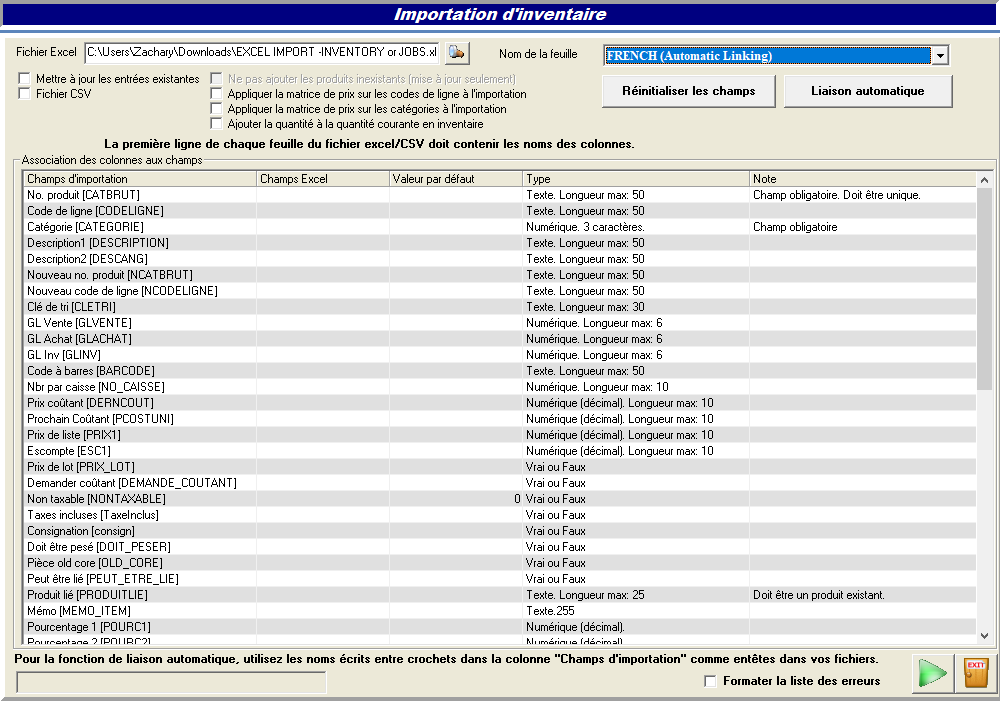Click the 'Champs Excel' column header
This screenshot has height=701, width=1000.
(323, 179)
